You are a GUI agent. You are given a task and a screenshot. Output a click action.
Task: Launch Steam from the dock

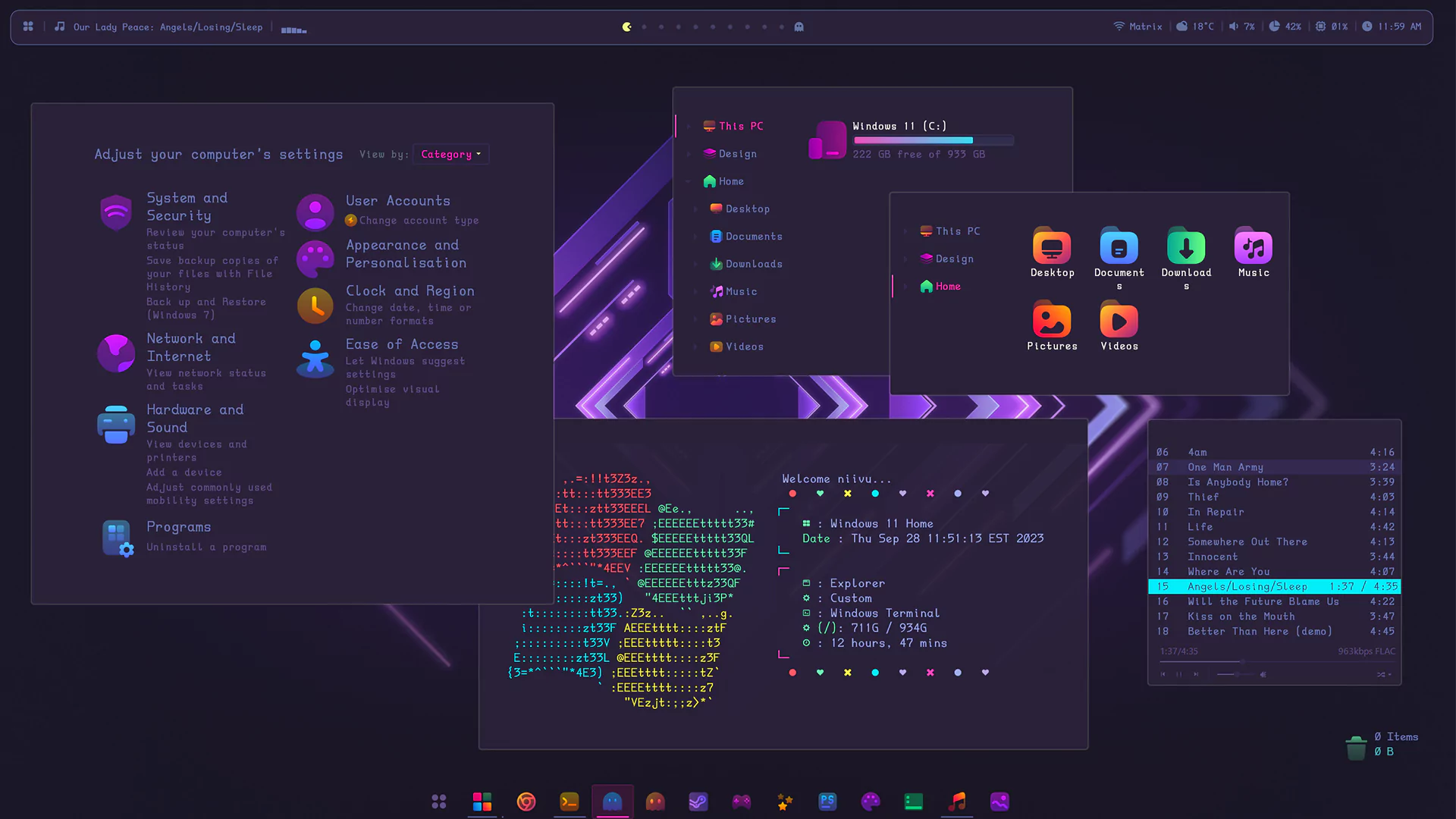click(x=698, y=802)
